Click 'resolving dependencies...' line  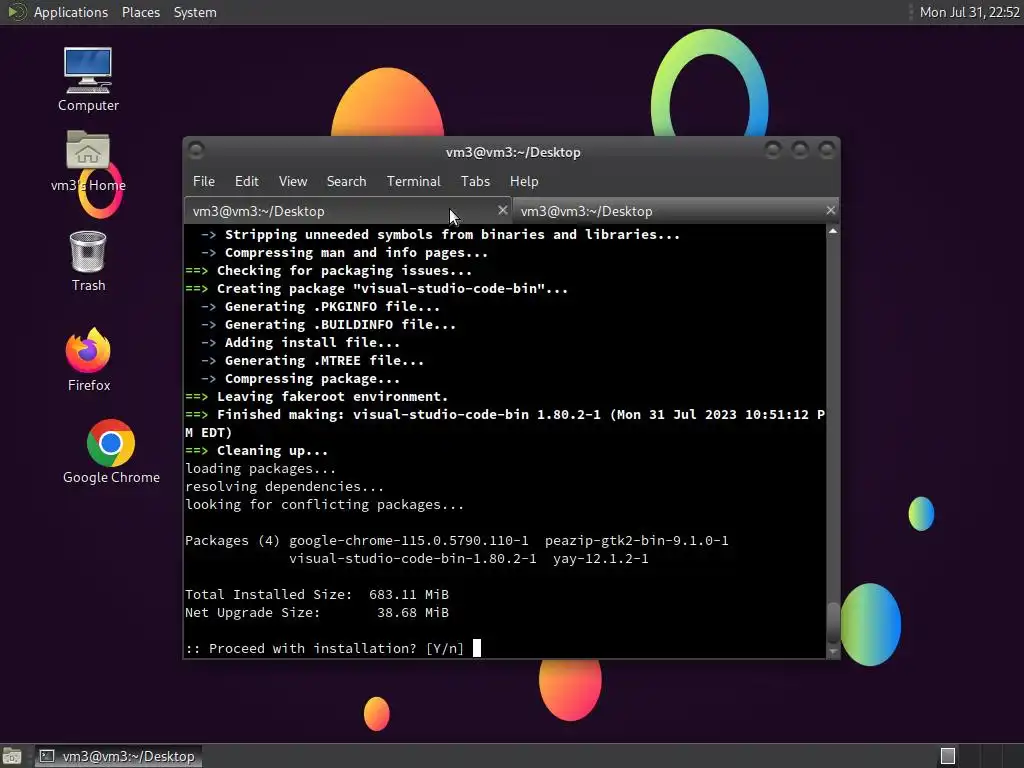(284, 487)
